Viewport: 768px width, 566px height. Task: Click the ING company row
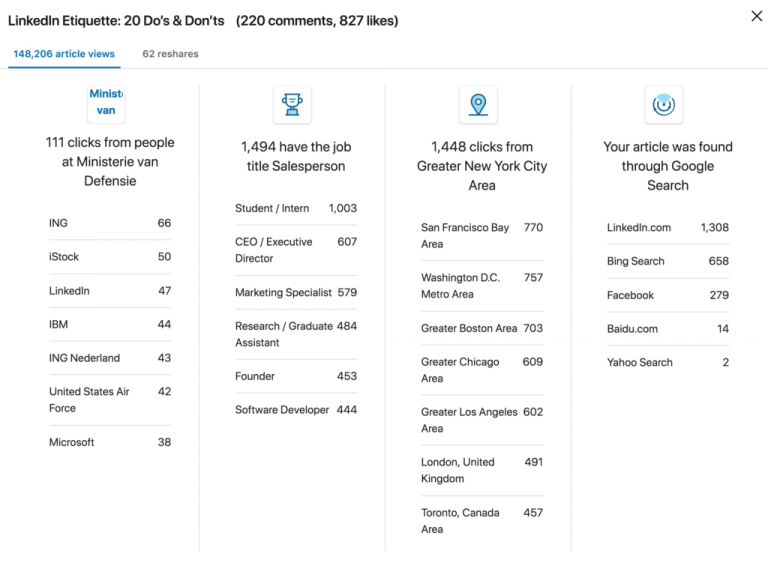click(110, 223)
